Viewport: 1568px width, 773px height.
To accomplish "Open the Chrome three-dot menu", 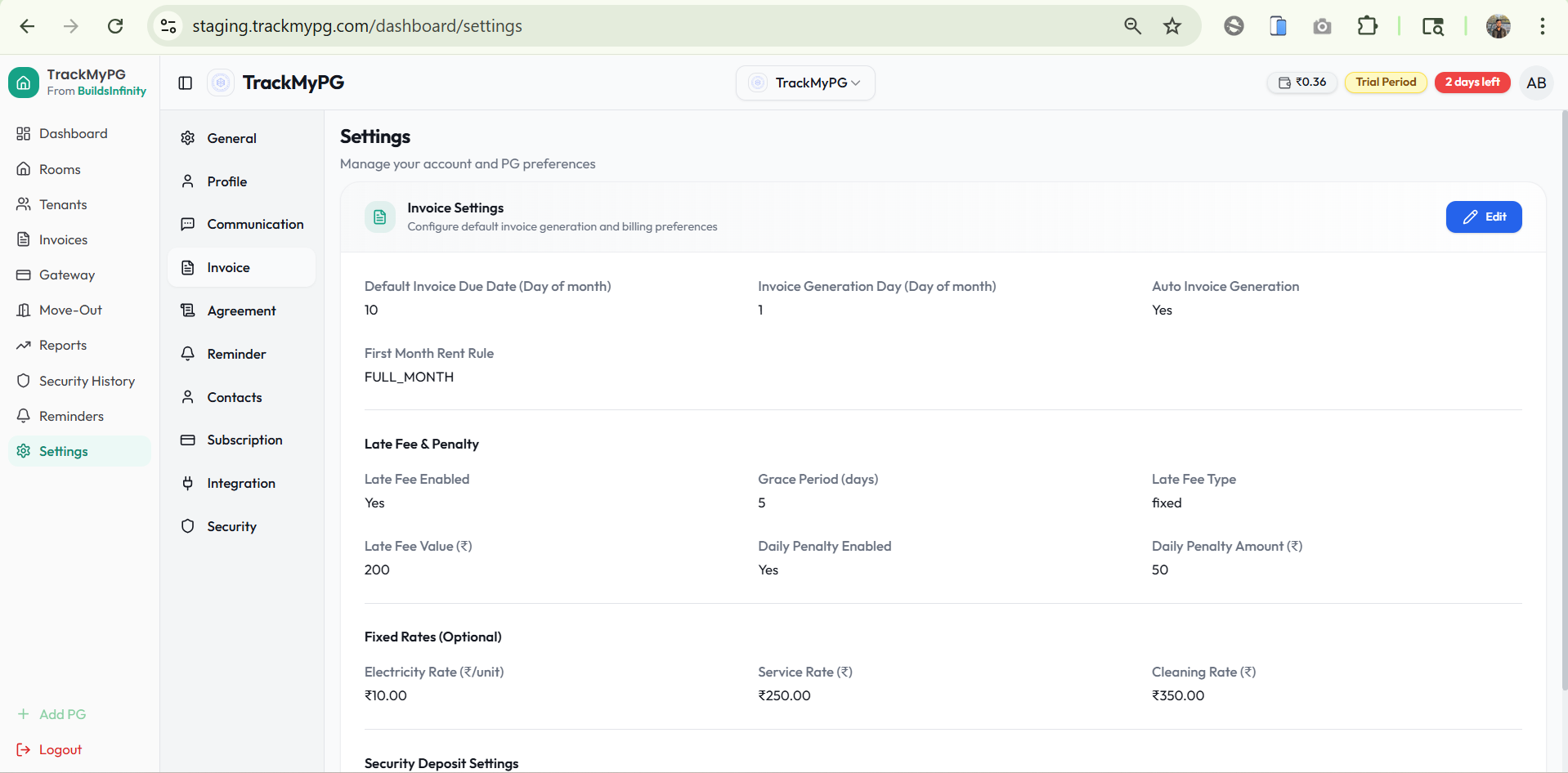I will pos(1543,26).
